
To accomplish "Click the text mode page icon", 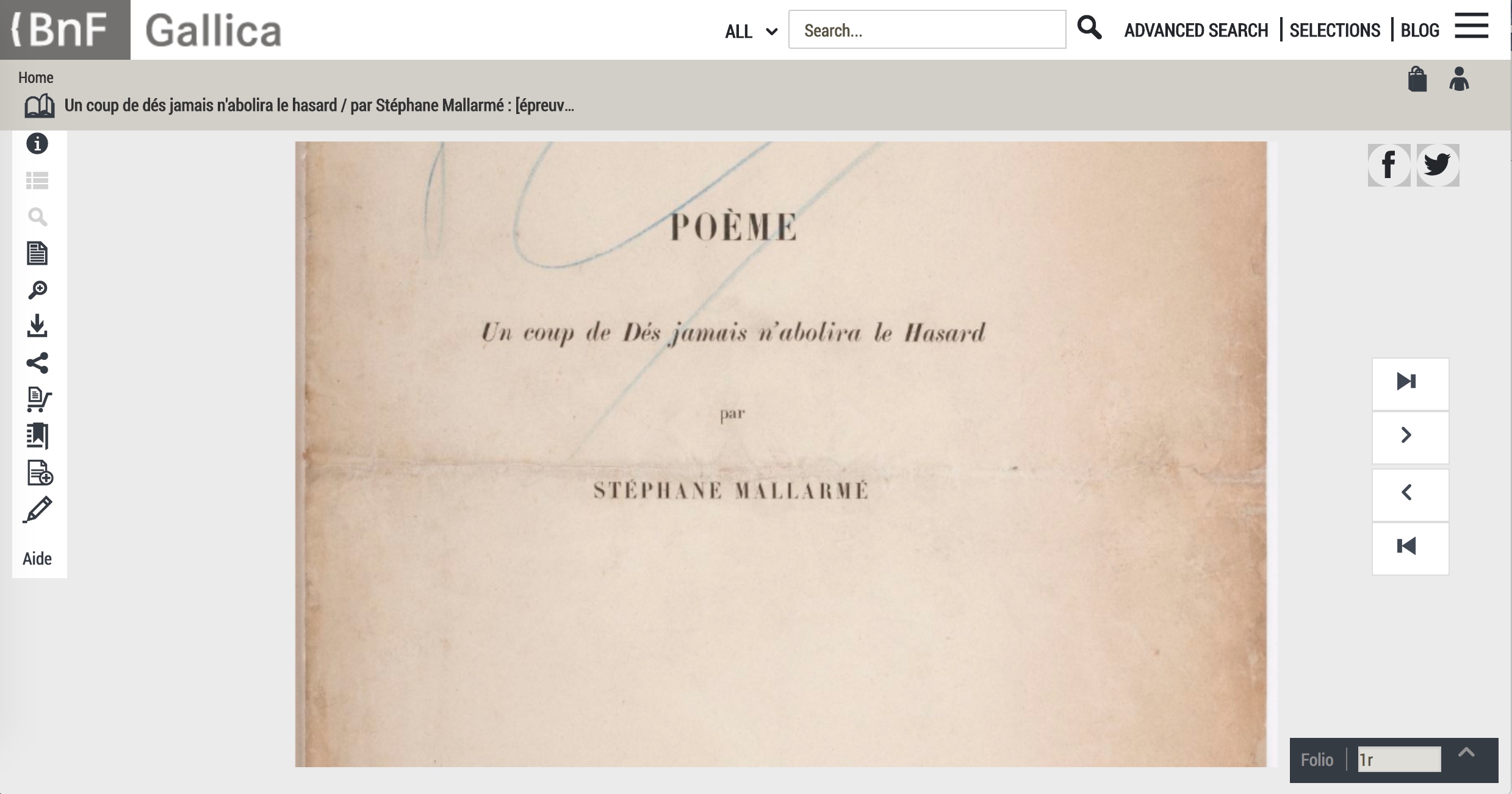I will [x=37, y=253].
